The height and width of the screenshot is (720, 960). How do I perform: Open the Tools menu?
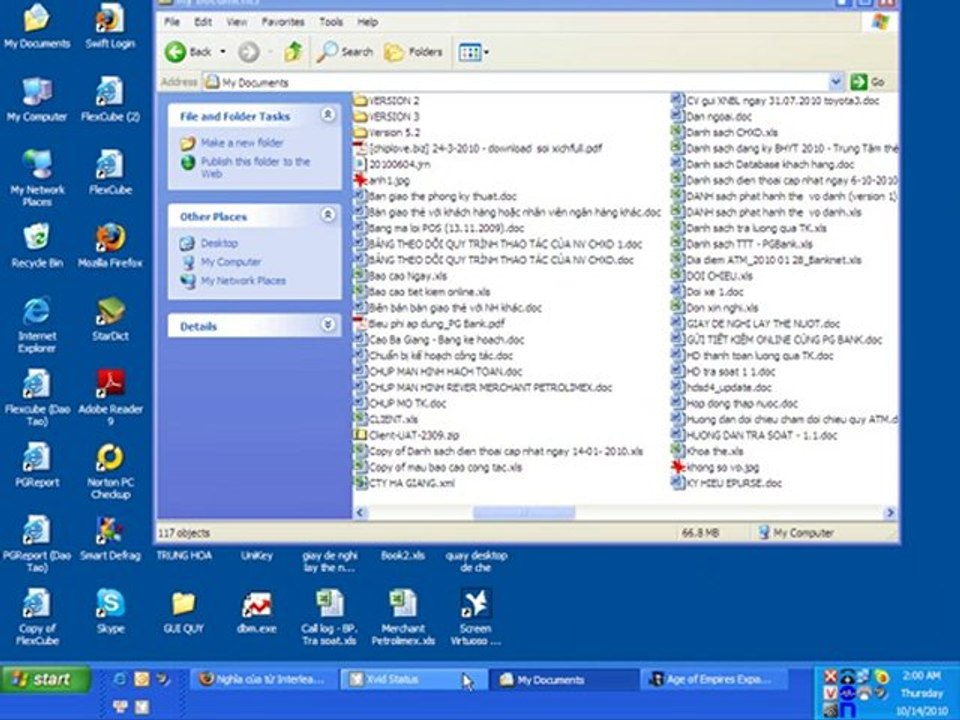pyautogui.click(x=331, y=22)
